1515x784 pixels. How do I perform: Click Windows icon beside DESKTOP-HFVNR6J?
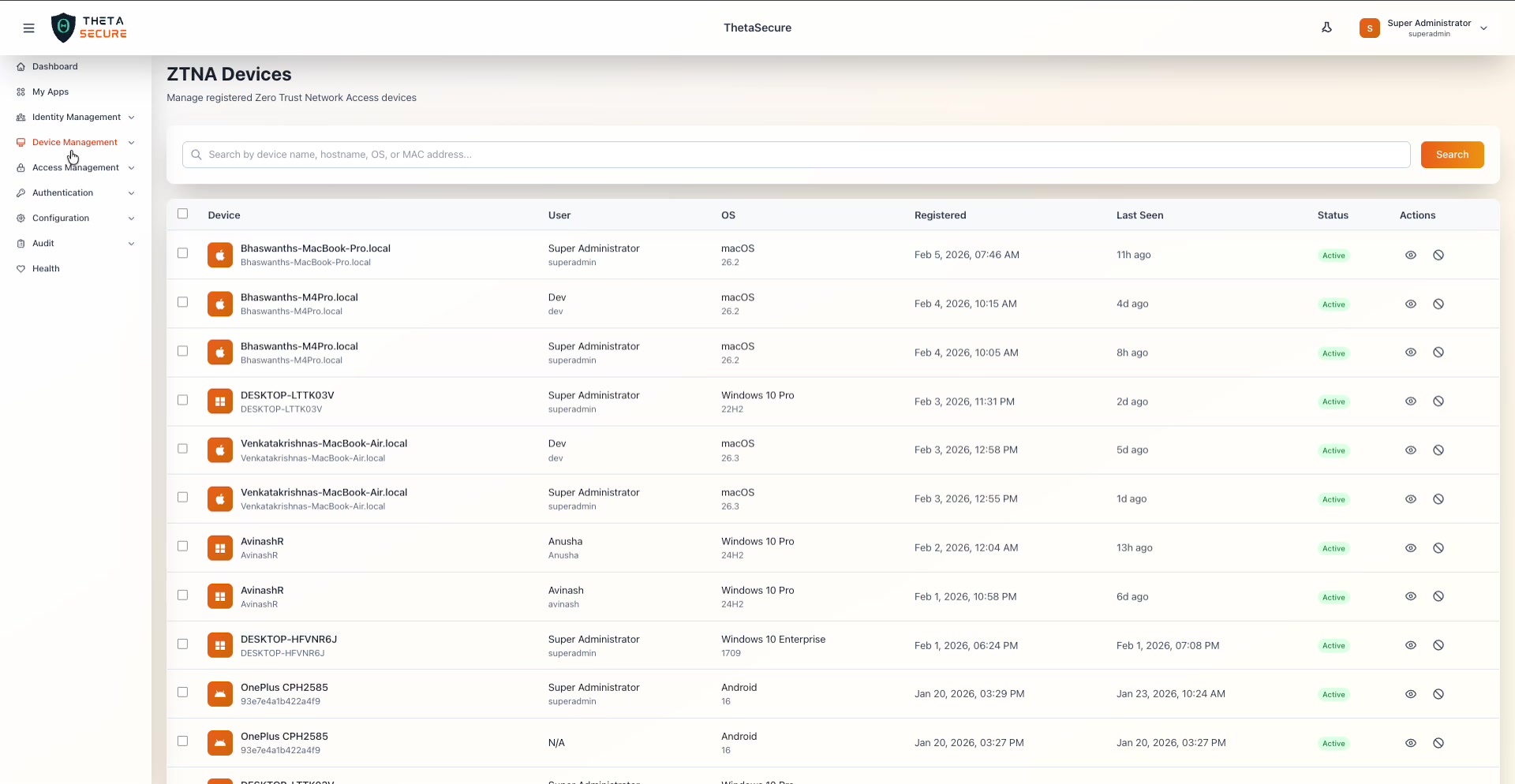pyautogui.click(x=220, y=645)
